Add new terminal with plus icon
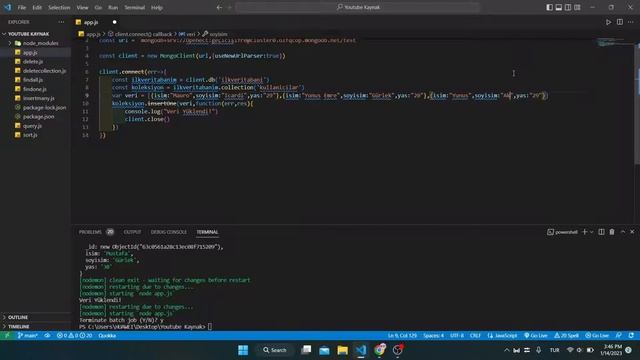 click(584, 232)
